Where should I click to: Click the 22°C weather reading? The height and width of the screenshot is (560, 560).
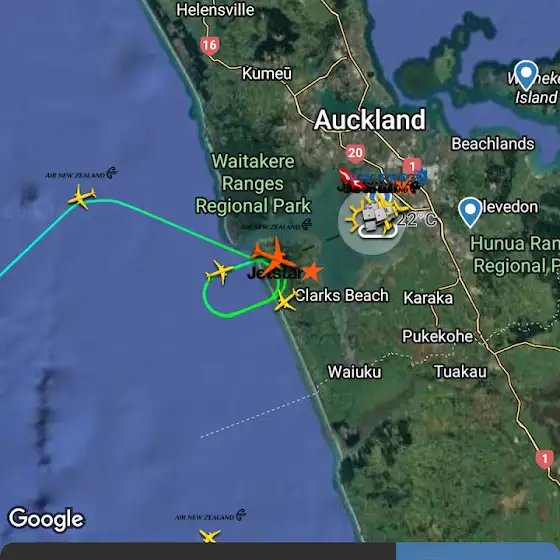pyautogui.click(x=416, y=219)
